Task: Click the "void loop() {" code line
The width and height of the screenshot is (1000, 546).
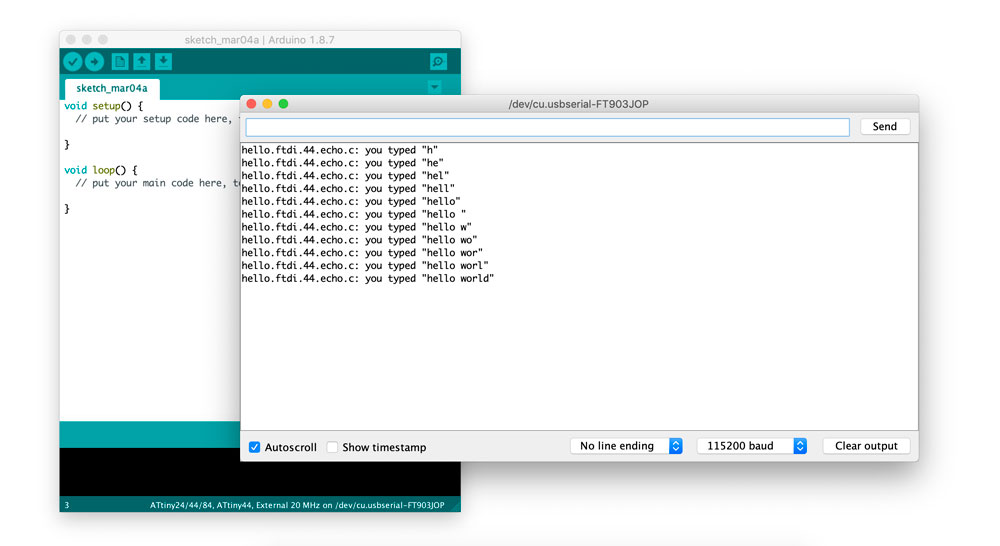Action: [101, 170]
